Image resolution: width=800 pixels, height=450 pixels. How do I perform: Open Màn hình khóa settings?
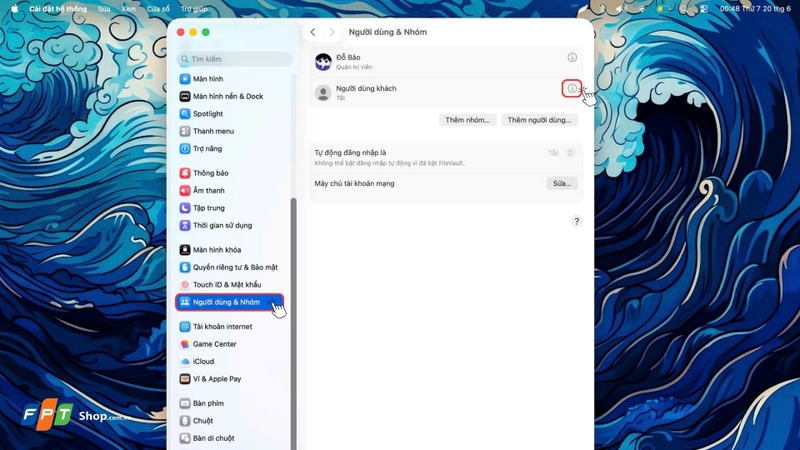210,249
